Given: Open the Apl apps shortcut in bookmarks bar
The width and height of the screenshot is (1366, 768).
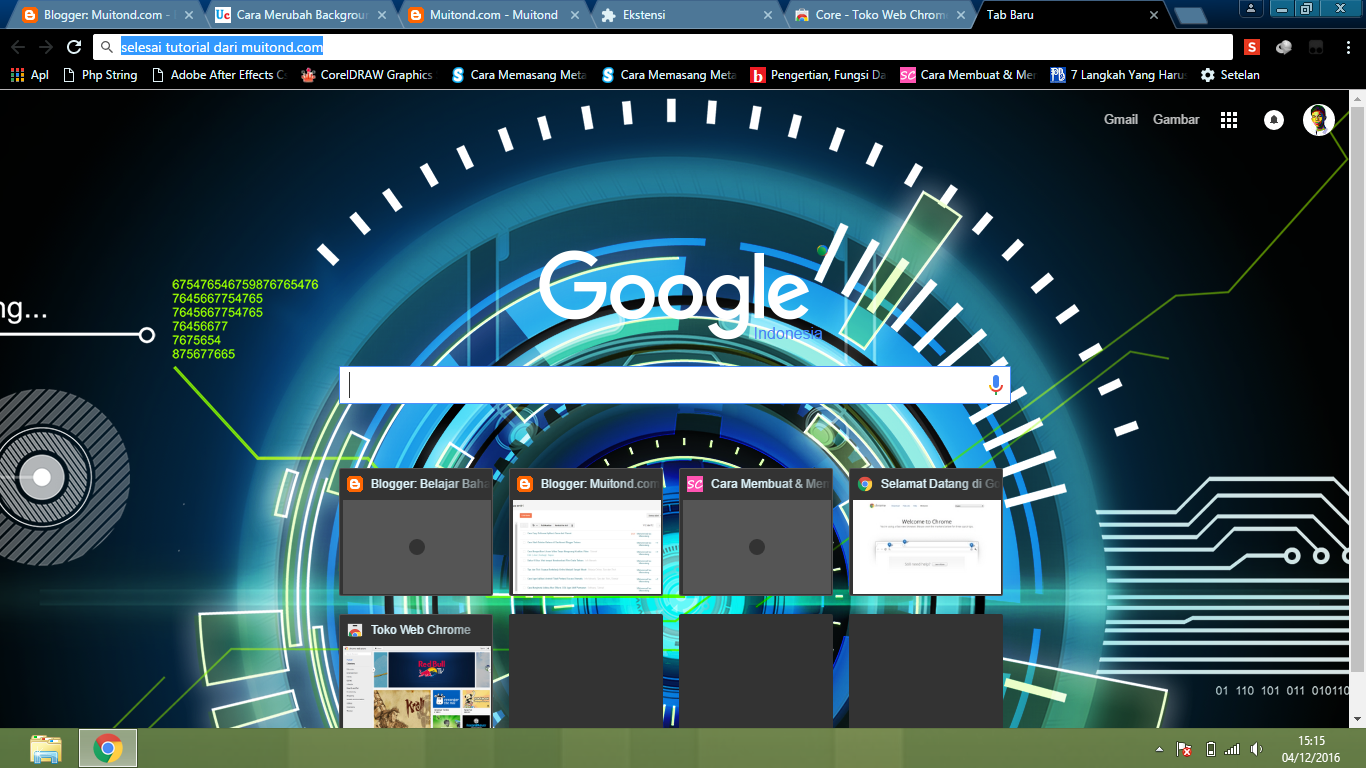Looking at the screenshot, I should click(x=29, y=75).
